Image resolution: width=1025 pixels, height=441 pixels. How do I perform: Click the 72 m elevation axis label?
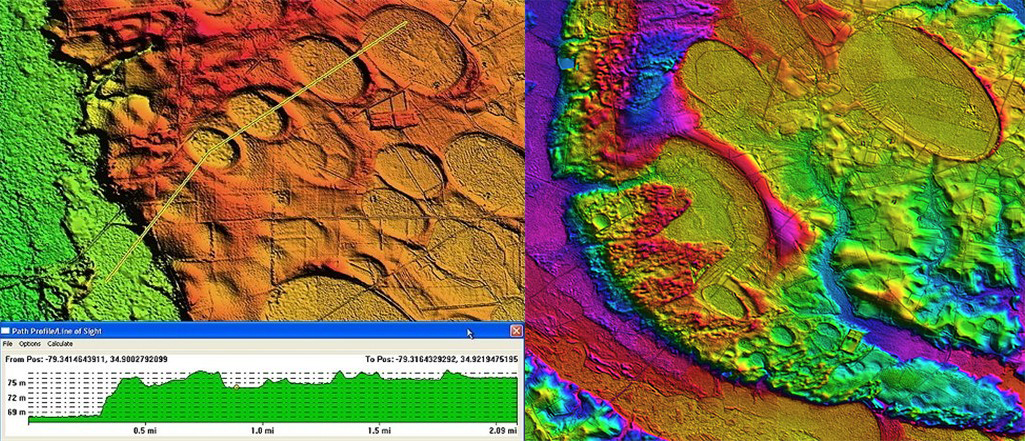(x=15, y=397)
